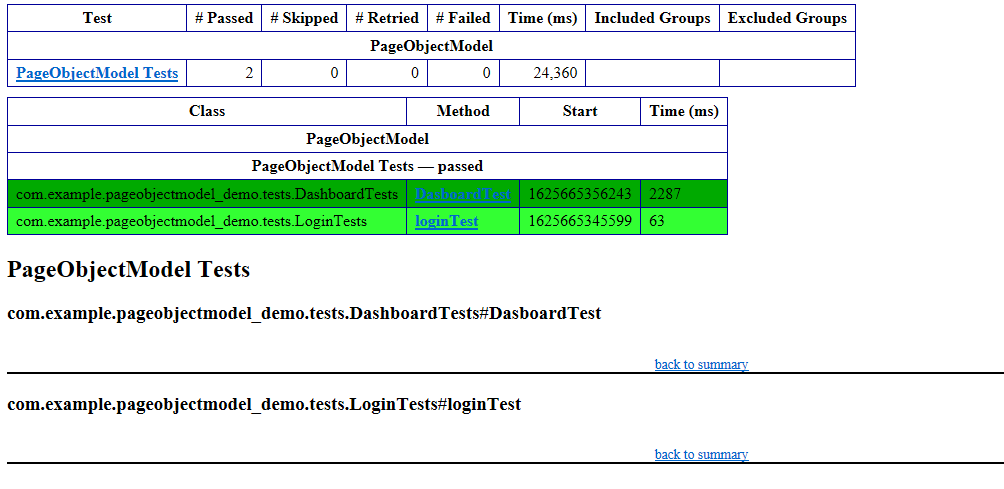
Task: Click the # Passed column header
Action: point(224,18)
